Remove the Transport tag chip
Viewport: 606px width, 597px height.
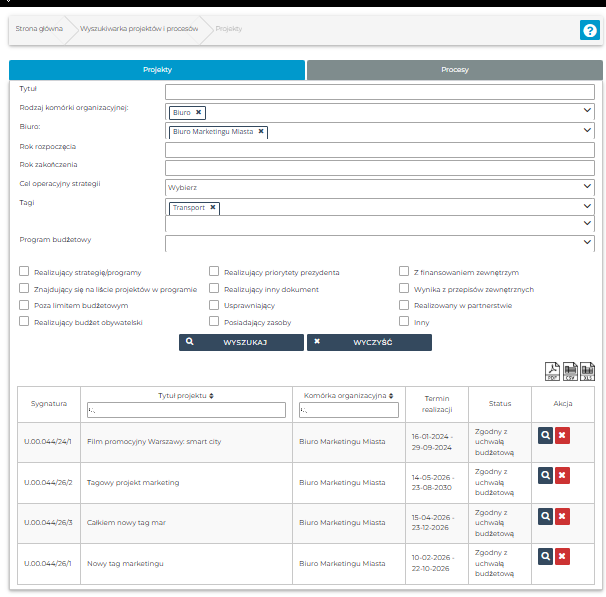(213, 208)
